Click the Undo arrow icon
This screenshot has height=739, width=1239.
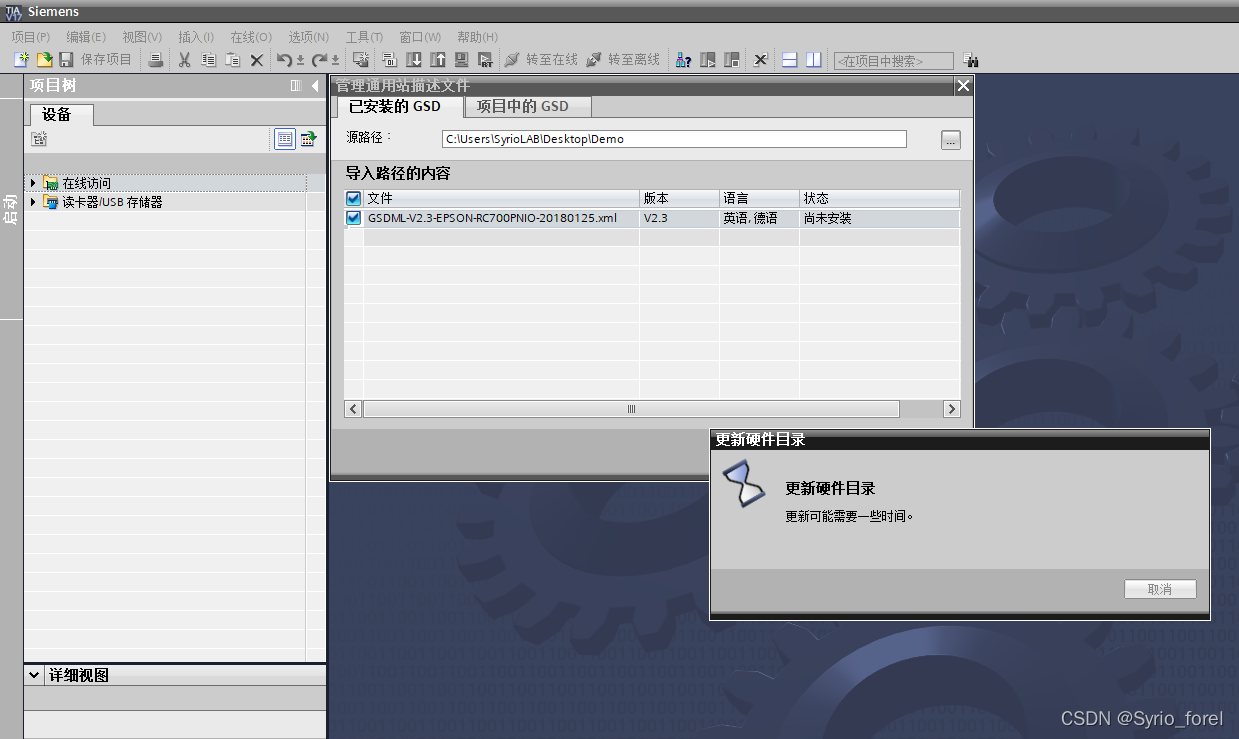click(x=285, y=60)
